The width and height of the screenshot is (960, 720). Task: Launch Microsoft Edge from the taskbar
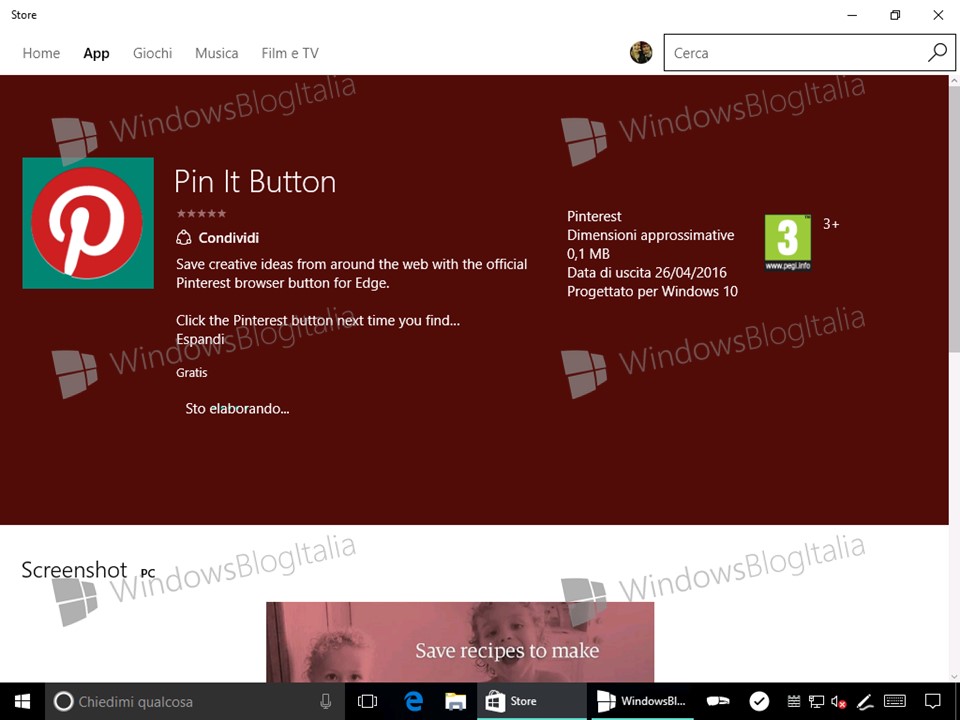(x=414, y=702)
